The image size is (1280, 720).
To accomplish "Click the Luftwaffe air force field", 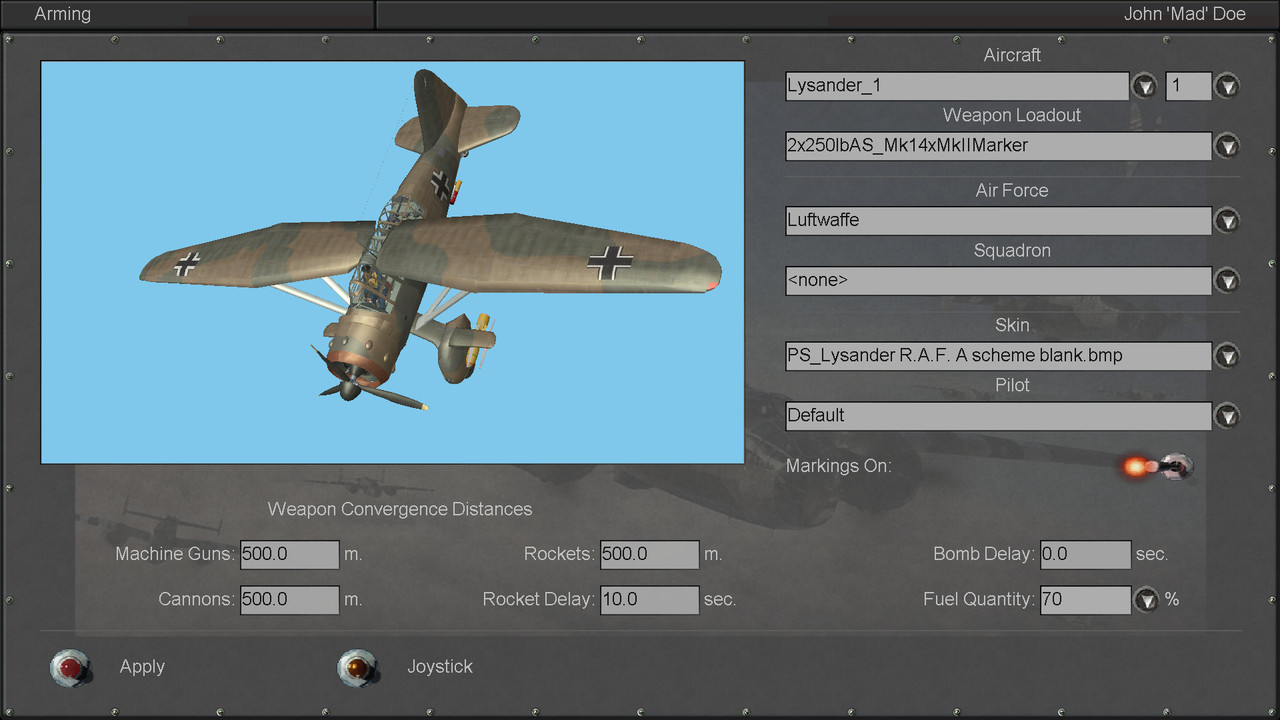I will 999,221.
